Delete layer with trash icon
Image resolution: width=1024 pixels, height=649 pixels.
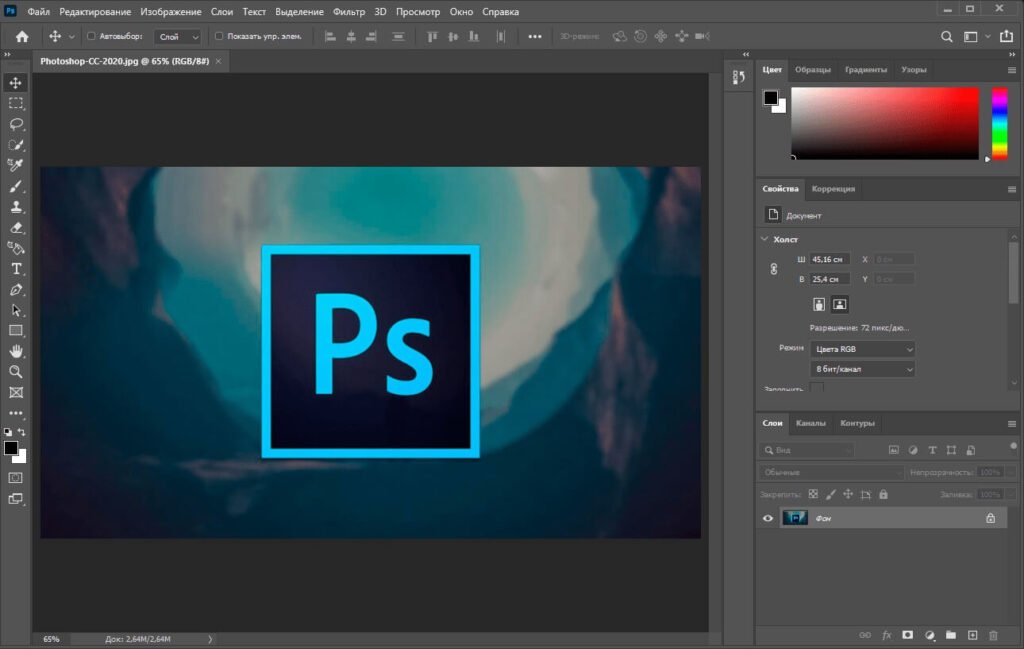pyautogui.click(x=993, y=635)
